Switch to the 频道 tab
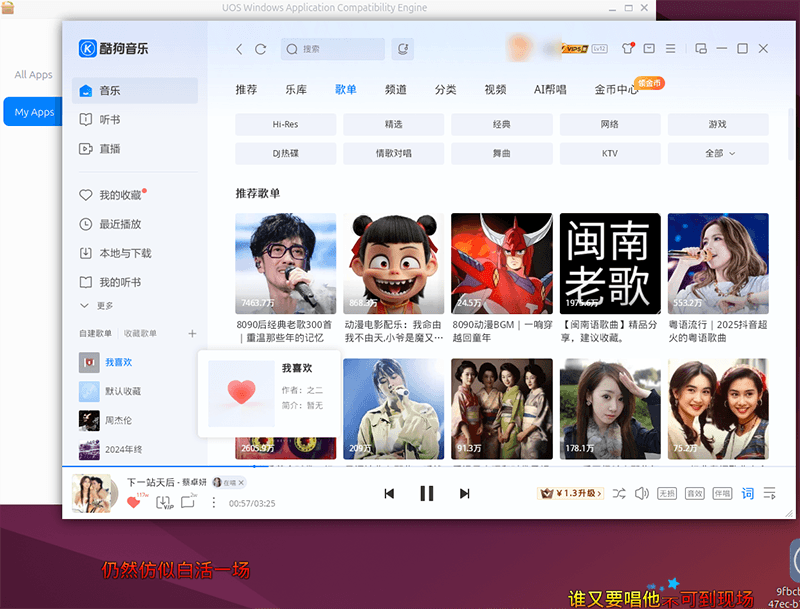This screenshot has width=800, height=609. (395, 90)
